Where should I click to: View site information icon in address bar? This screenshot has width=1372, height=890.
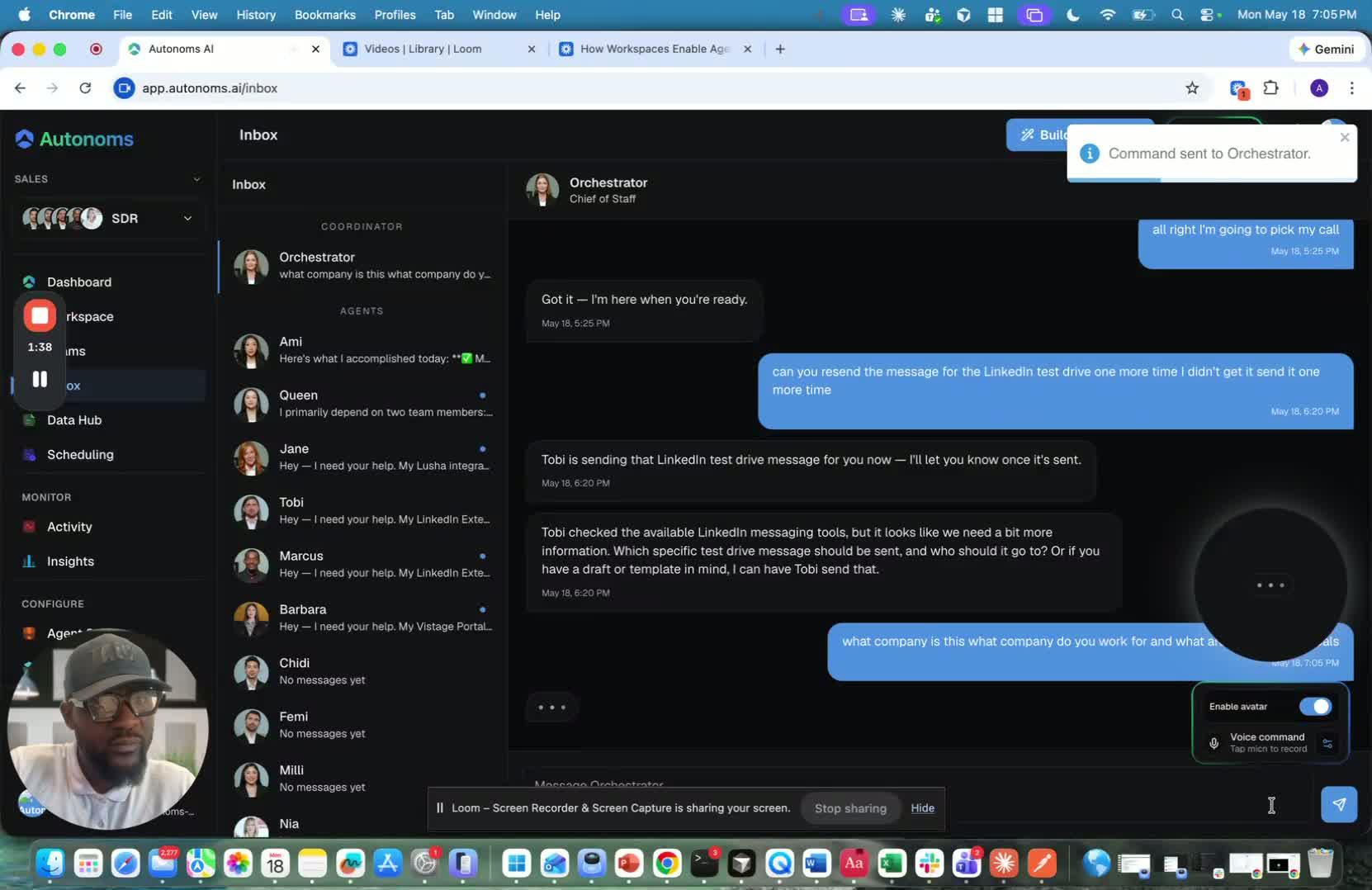[x=124, y=88]
